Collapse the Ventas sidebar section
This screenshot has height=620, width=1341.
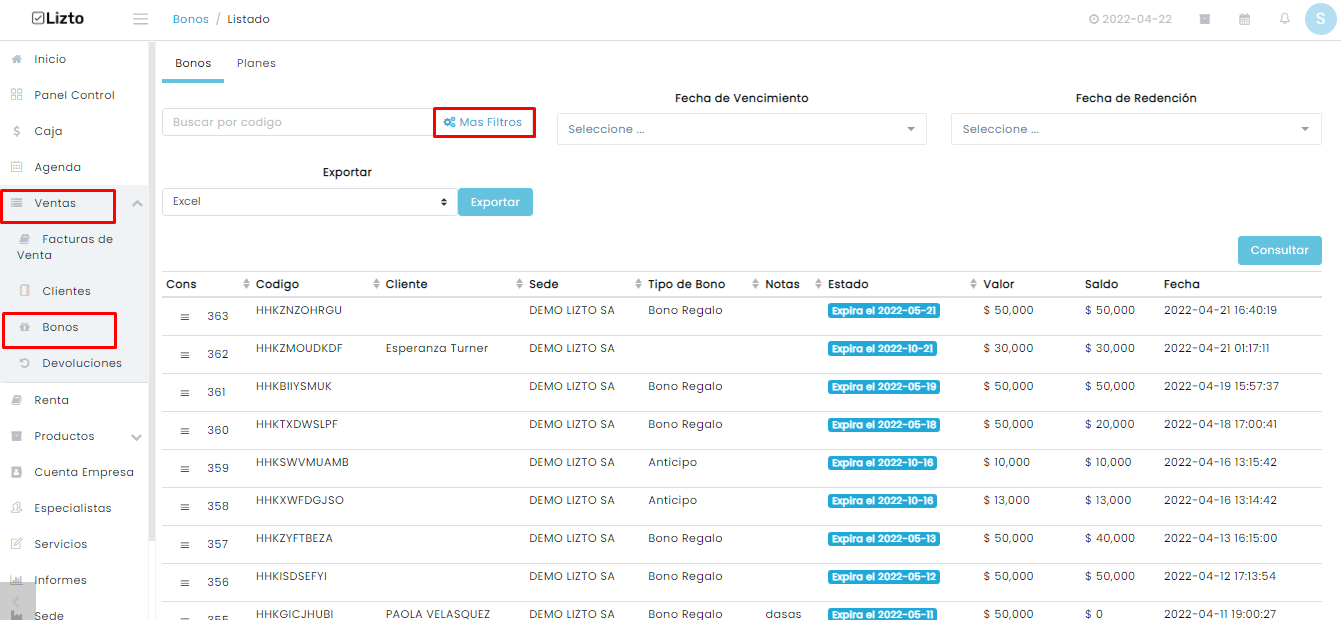tap(137, 204)
